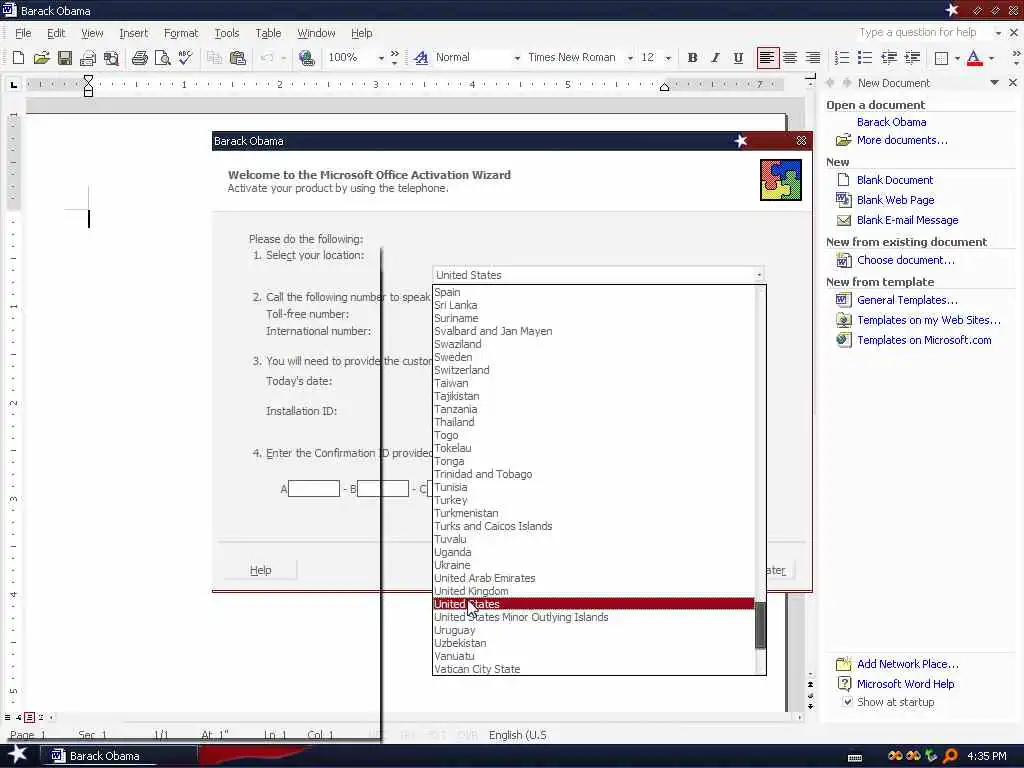Click the star Start button on taskbar

(x=18, y=755)
